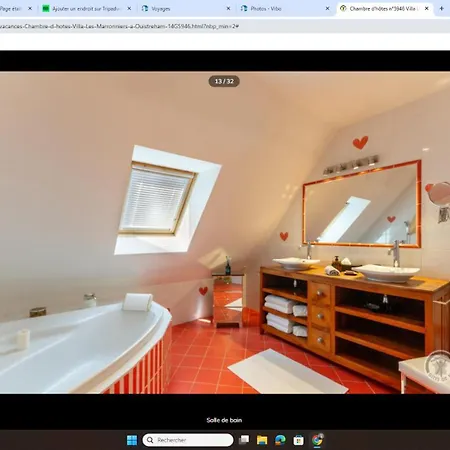Open the Windows Start menu
The image size is (450, 450).
132,440
